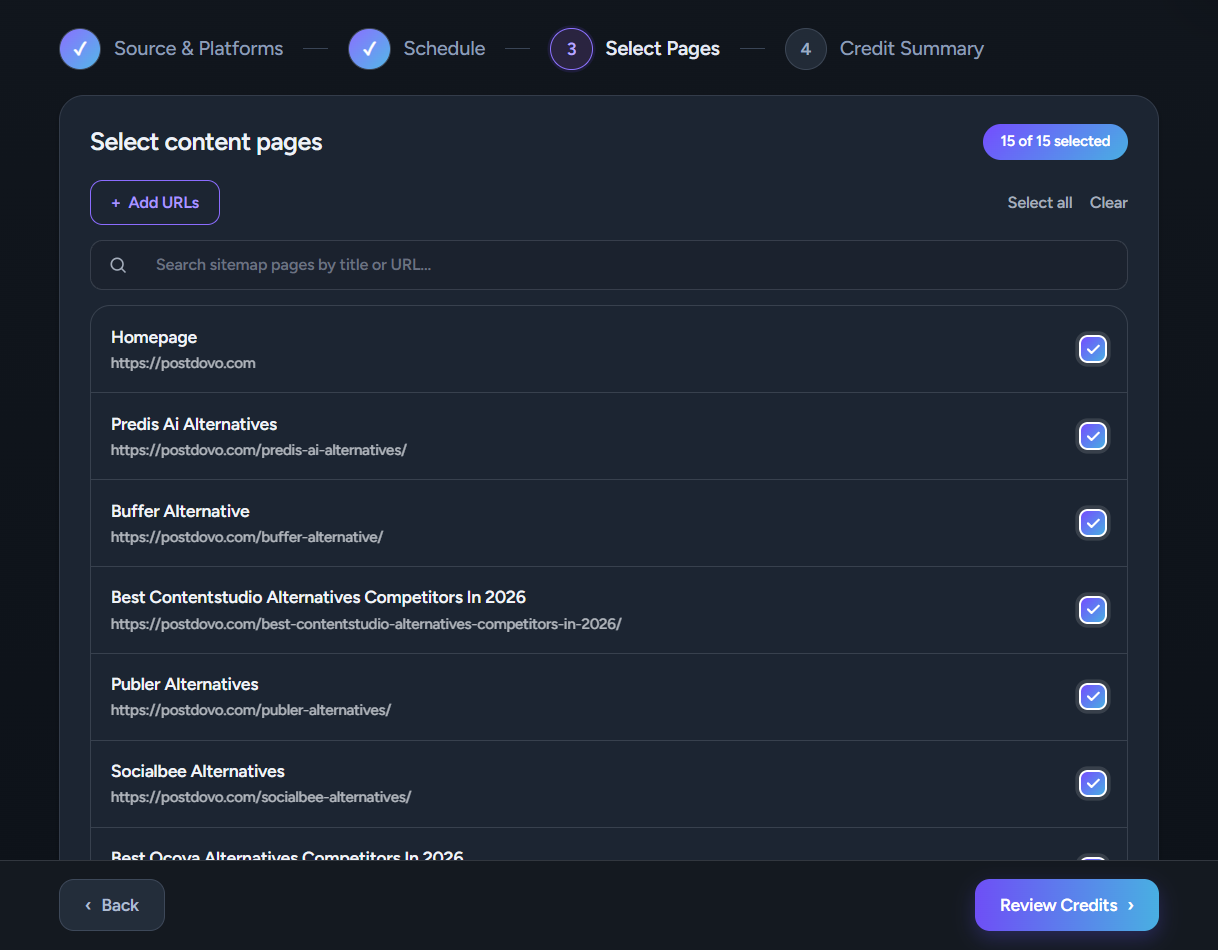Screen dimensions: 1218x950
Task: Clear all selected pages
Action: tap(1108, 203)
